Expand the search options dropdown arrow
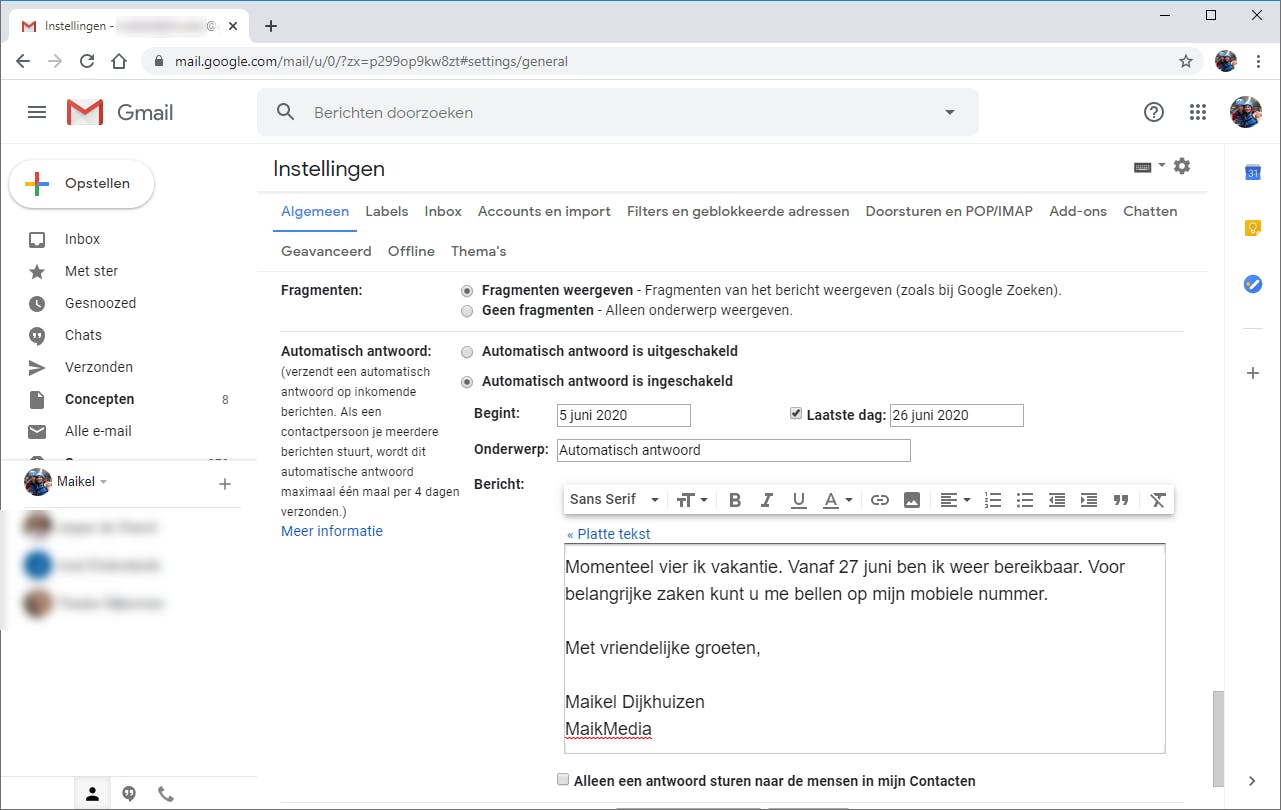1281x810 pixels. tap(950, 112)
